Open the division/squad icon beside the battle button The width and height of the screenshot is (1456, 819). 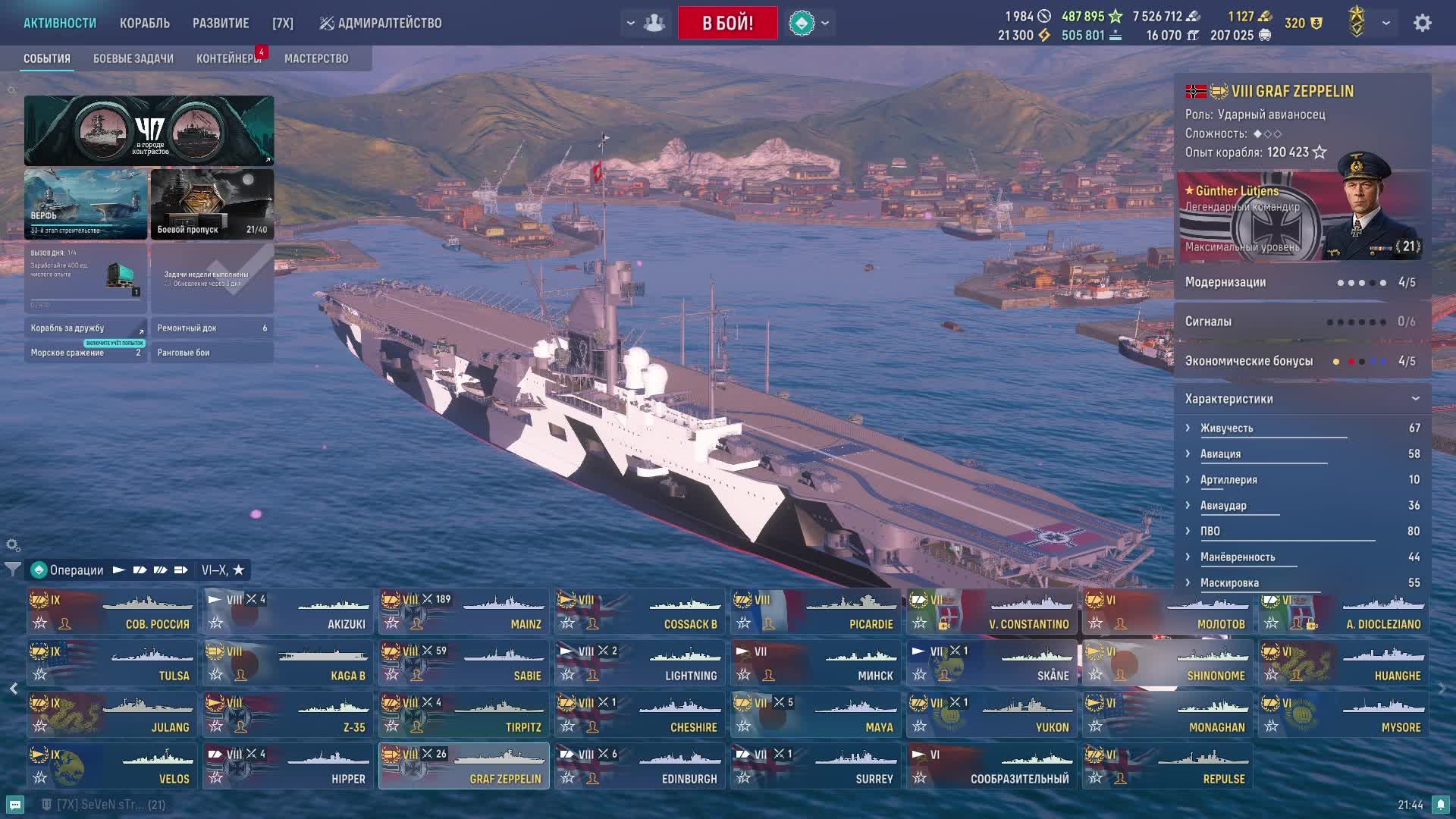(x=654, y=23)
